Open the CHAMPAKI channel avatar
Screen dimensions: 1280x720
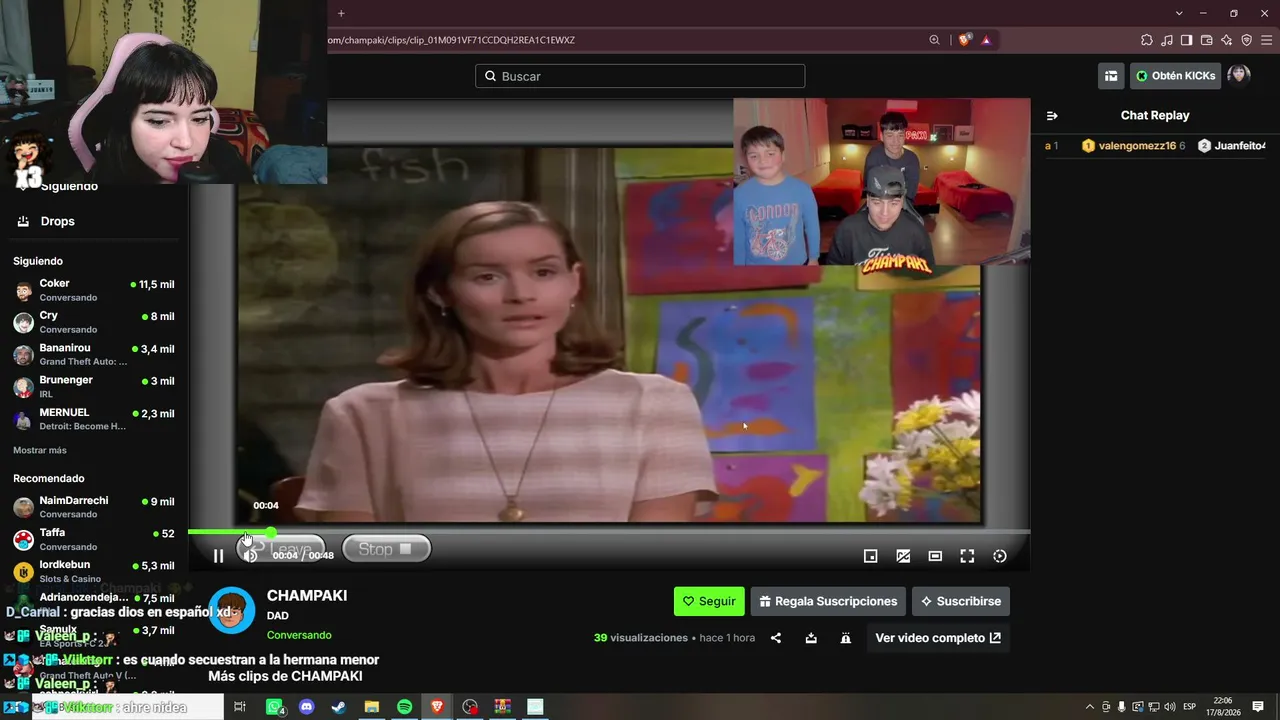(x=232, y=610)
